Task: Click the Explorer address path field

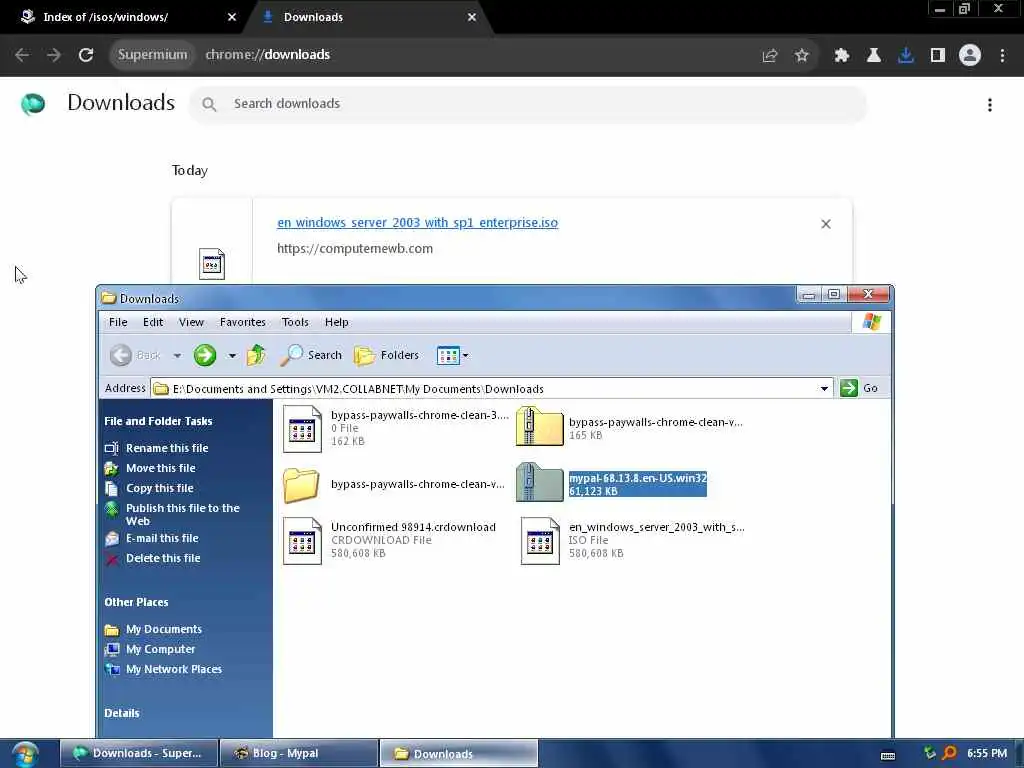Action: tap(483, 389)
